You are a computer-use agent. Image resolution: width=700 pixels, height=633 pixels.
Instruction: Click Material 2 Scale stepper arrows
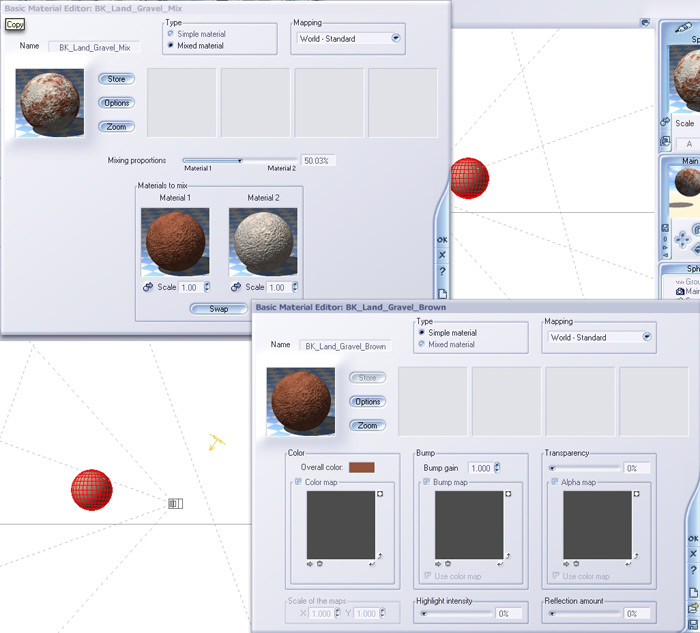pos(295,287)
